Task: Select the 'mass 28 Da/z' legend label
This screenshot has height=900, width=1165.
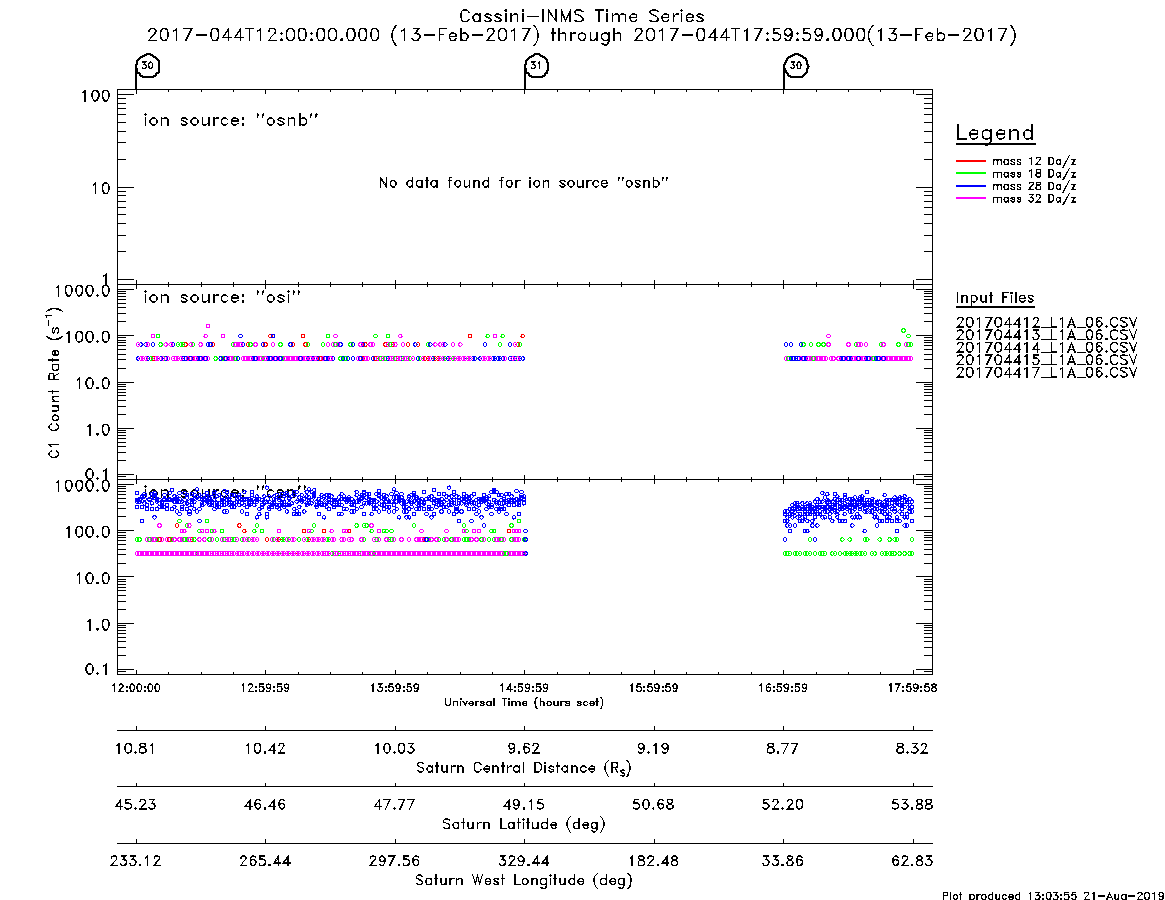Action: click(1034, 187)
